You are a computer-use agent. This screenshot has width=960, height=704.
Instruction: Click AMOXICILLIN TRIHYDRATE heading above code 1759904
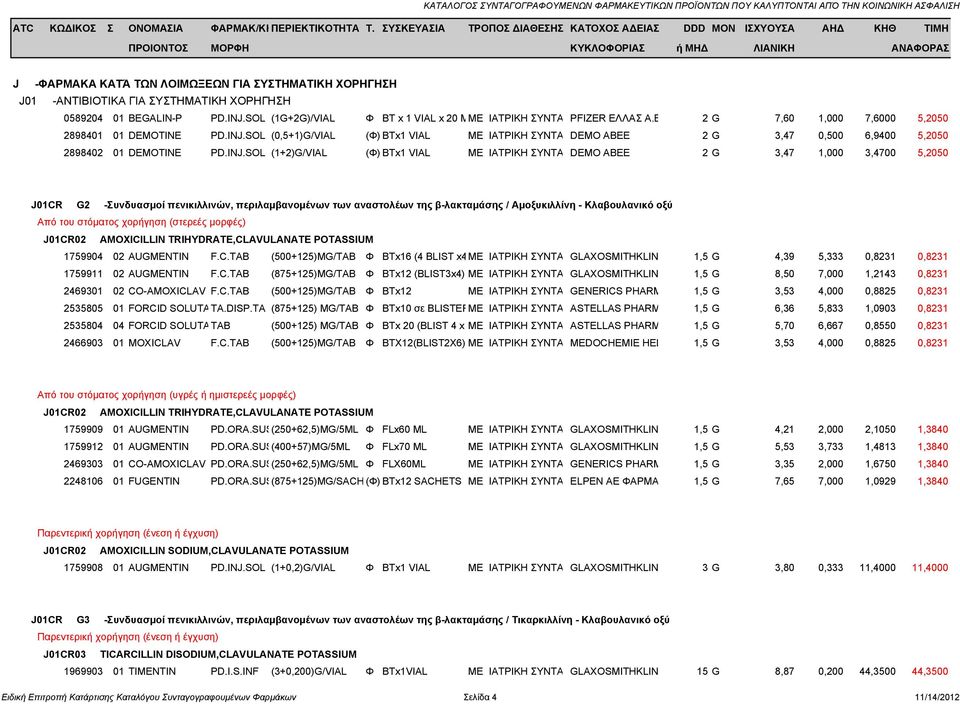pos(208,239)
